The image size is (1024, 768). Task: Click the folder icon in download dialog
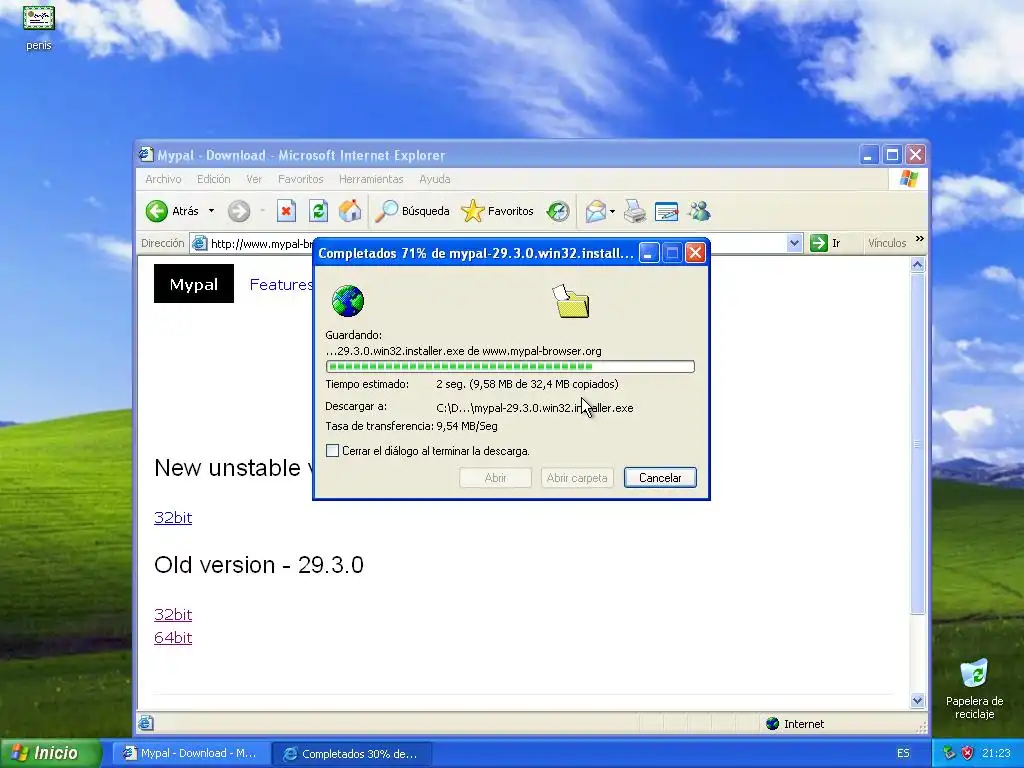(572, 301)
